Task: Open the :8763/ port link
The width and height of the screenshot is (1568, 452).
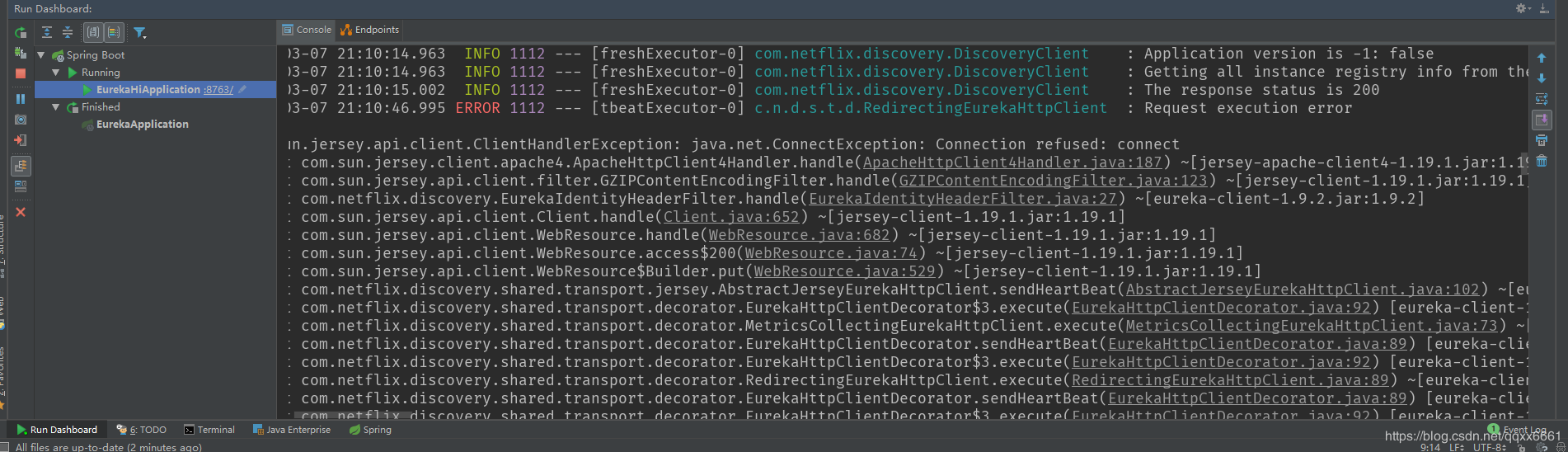Action: [x=218, y=90]
